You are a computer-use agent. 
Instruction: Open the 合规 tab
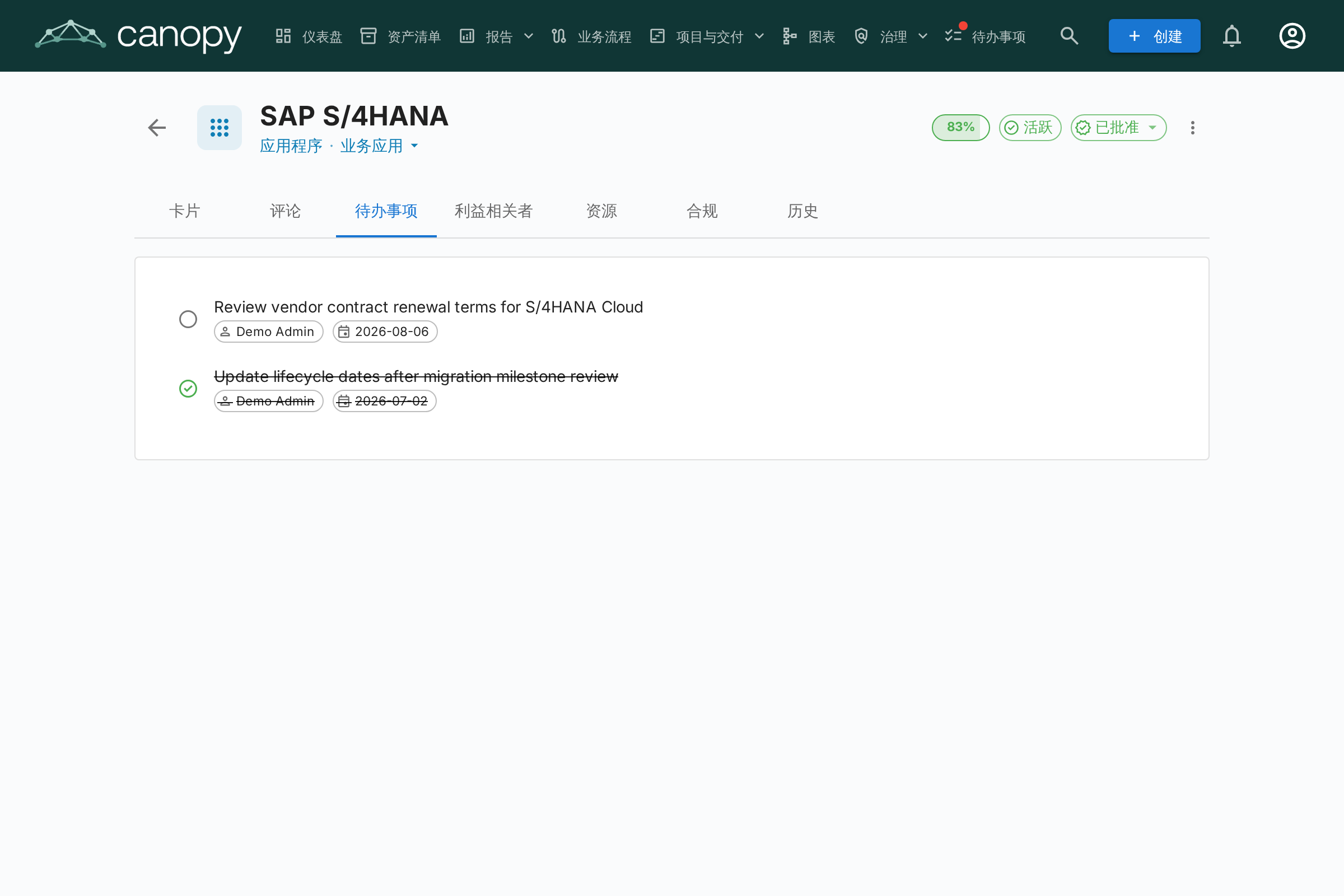[702, 212]
